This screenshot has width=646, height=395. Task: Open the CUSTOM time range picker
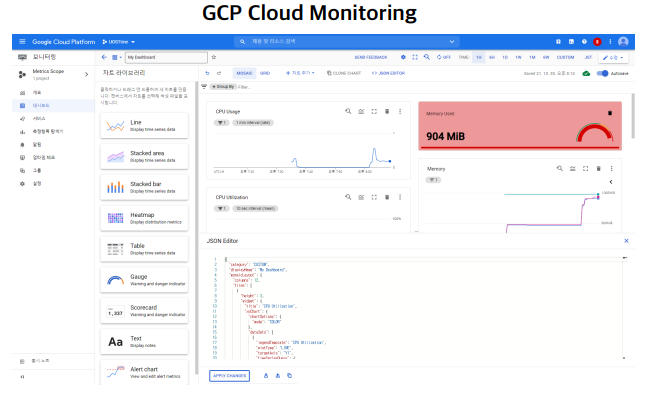click(x=565, y=57)
